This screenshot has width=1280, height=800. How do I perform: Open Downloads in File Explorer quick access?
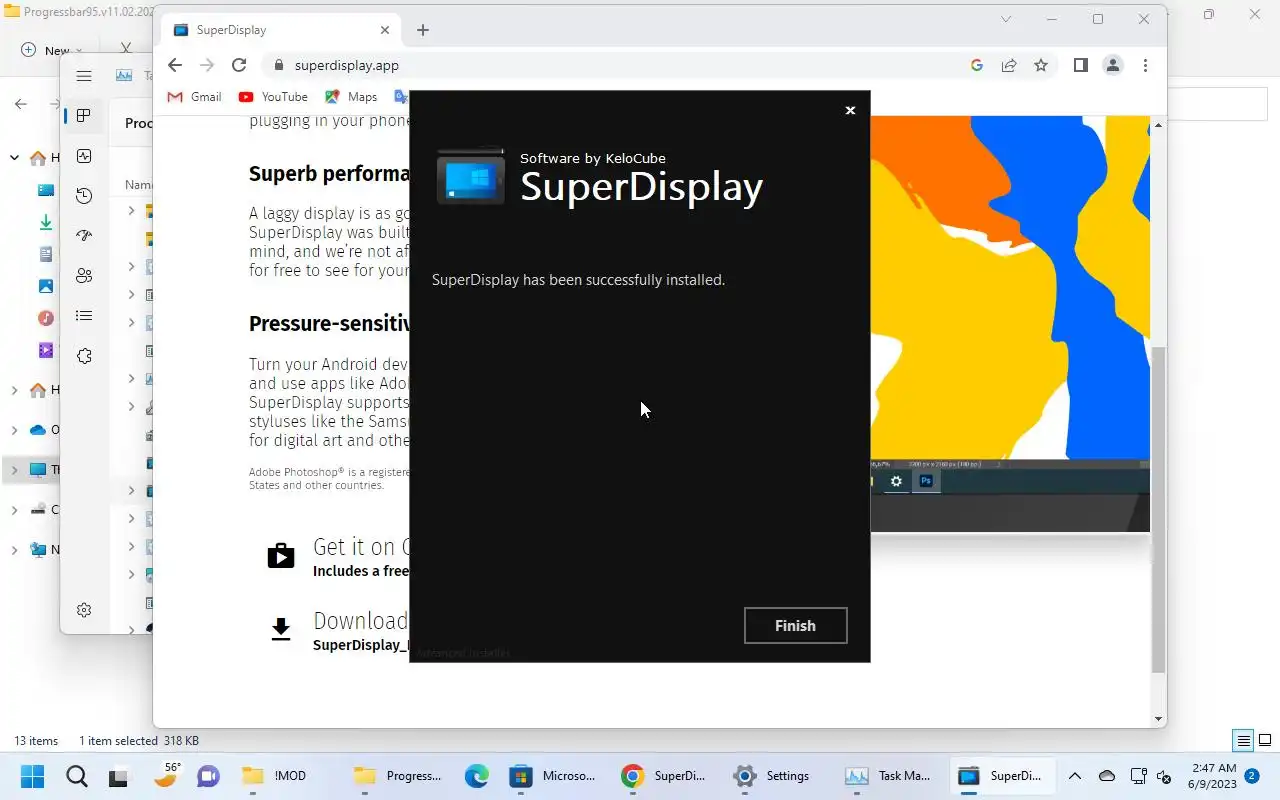pyautogui.click(x=45, y=222)
